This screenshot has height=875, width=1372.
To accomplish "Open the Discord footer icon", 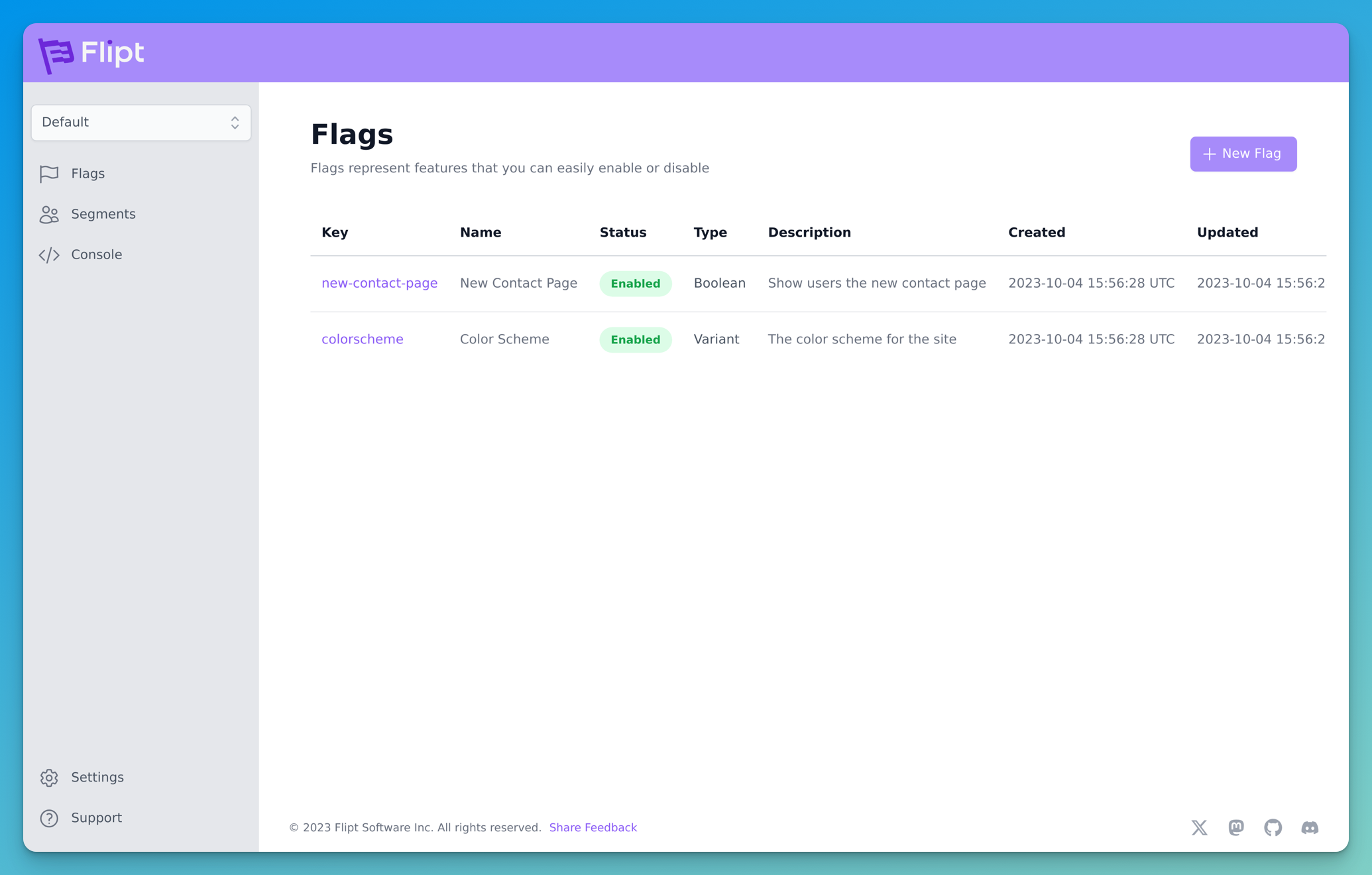I will click(1310, 827).
